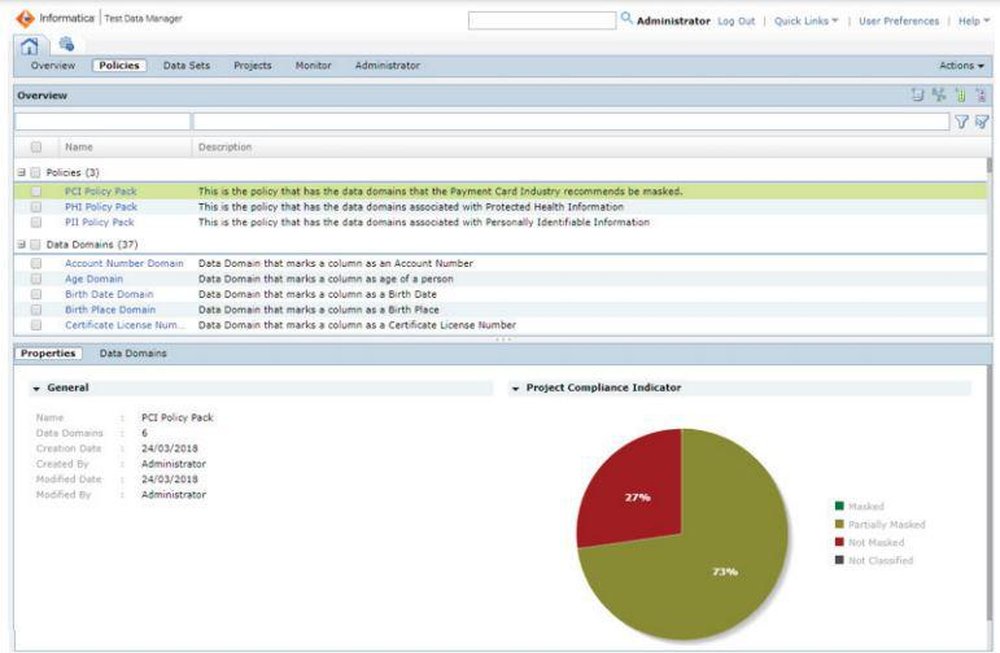The image size is (1000, 653).
Task: Open the Age Domain link
Action: (94, 279)
